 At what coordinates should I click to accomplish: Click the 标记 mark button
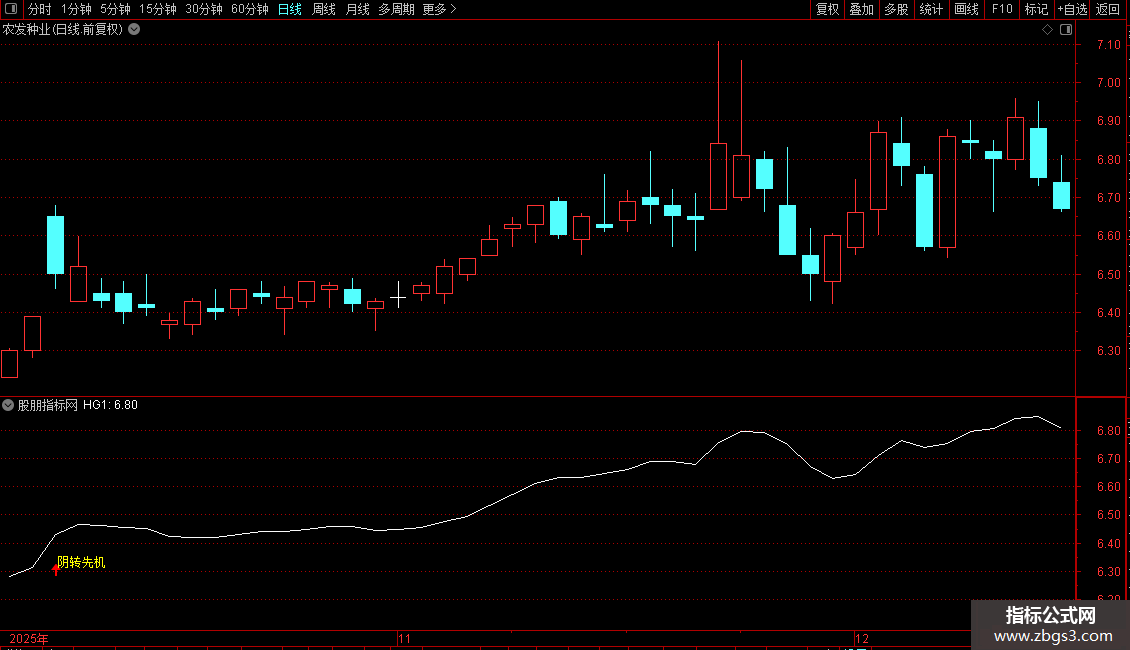(1036, 9)
